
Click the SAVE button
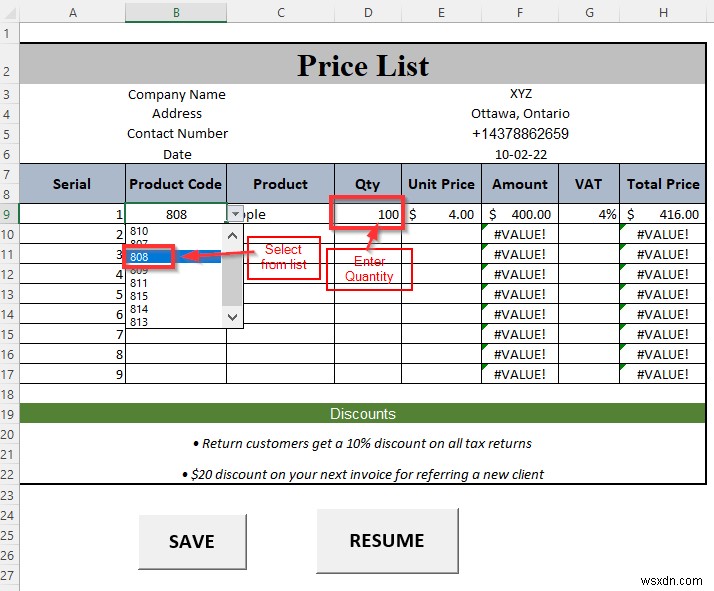[192, 541]
